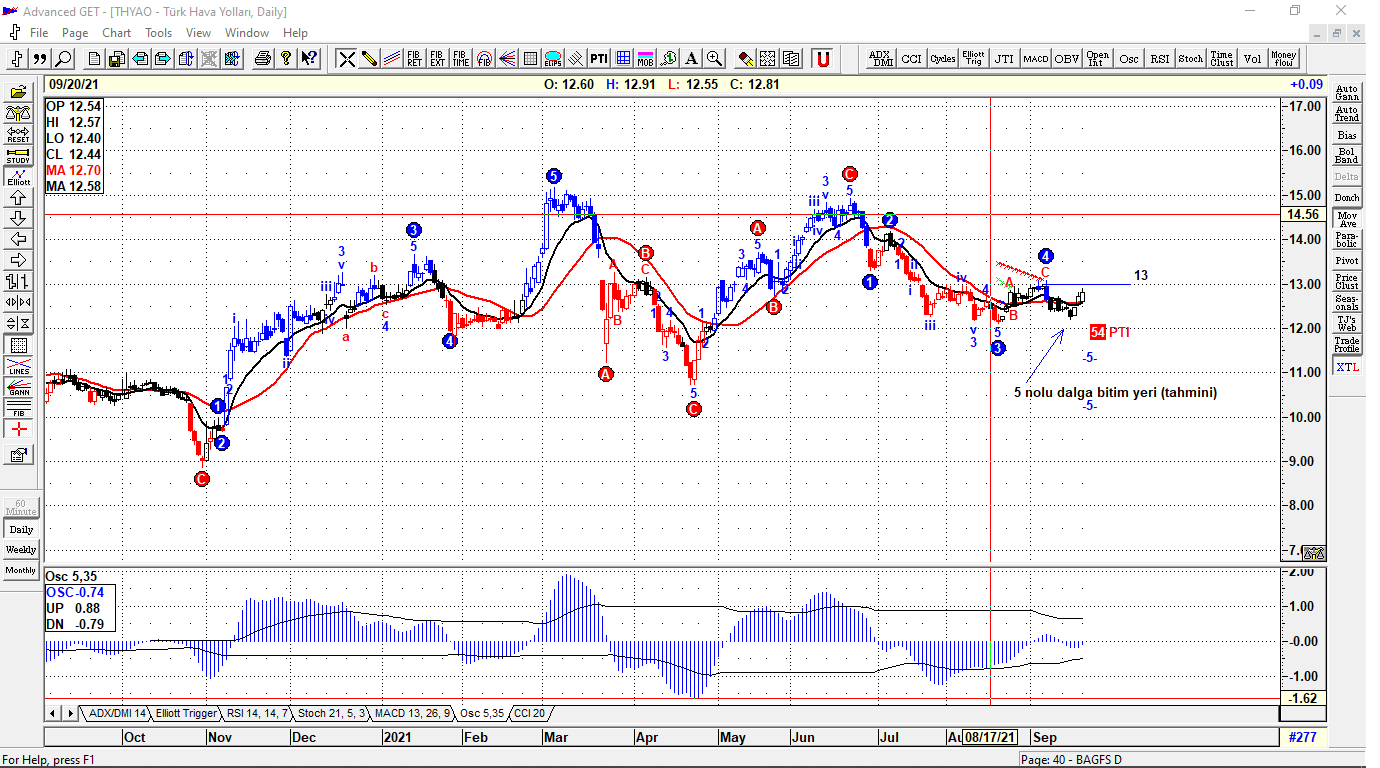Switch to the RSI 14, 14, 7 tab
Viewport: 1380px width, 768px height.
tap(257, 713)
